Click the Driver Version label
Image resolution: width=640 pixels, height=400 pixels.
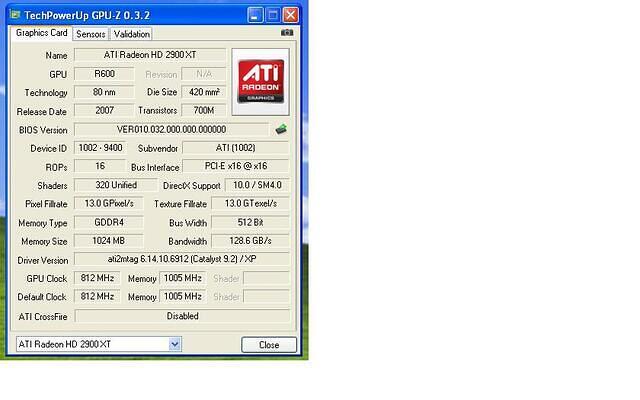pyautogui.click(x=43, y=260)
